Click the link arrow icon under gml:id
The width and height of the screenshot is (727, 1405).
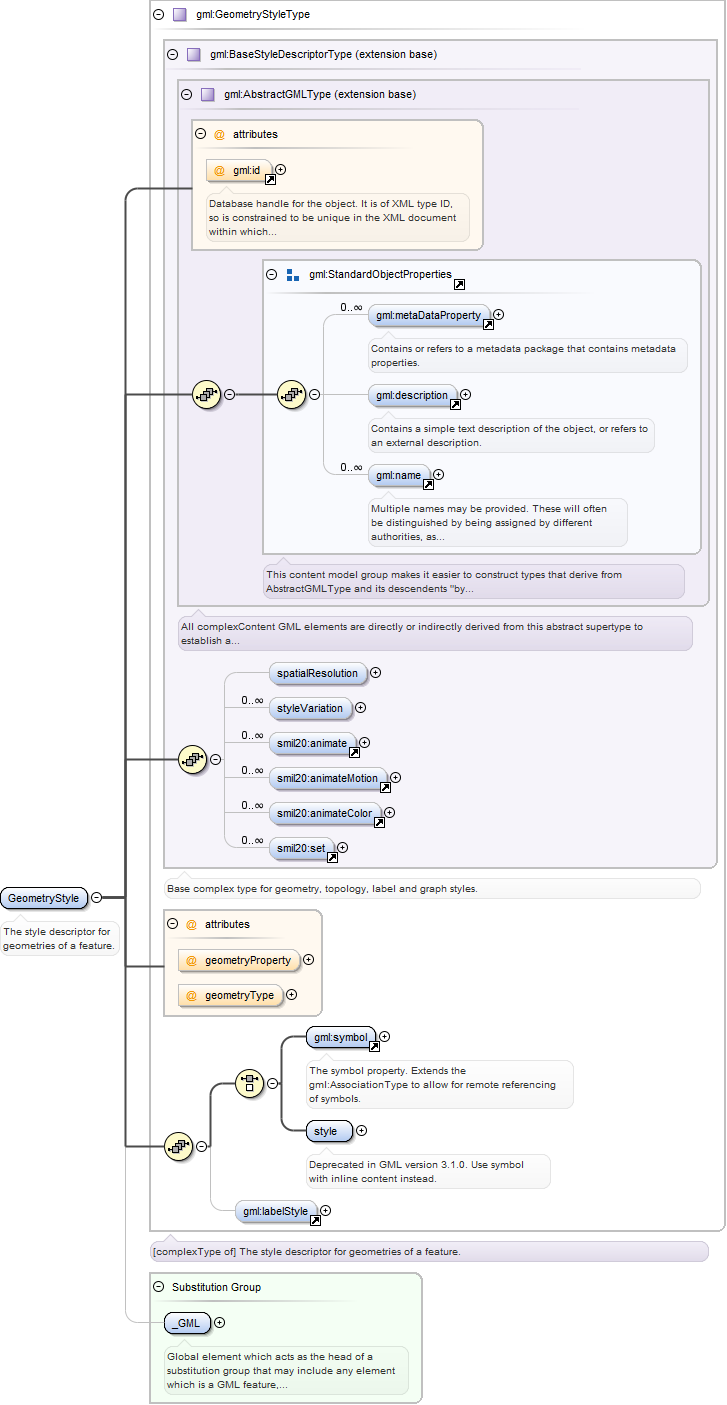click(270, 180)
